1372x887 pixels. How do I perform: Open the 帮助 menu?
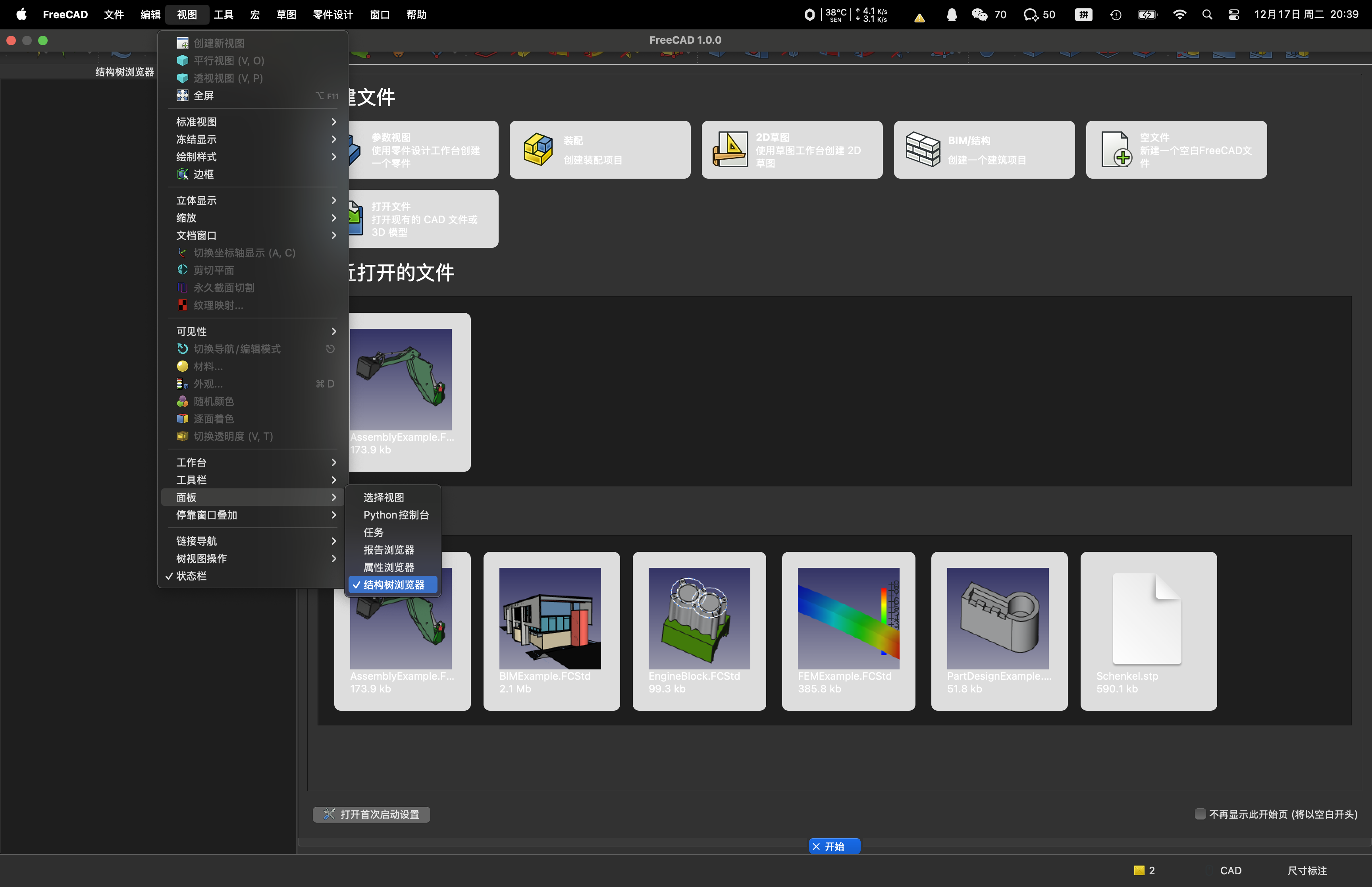[x=416, y=14]
